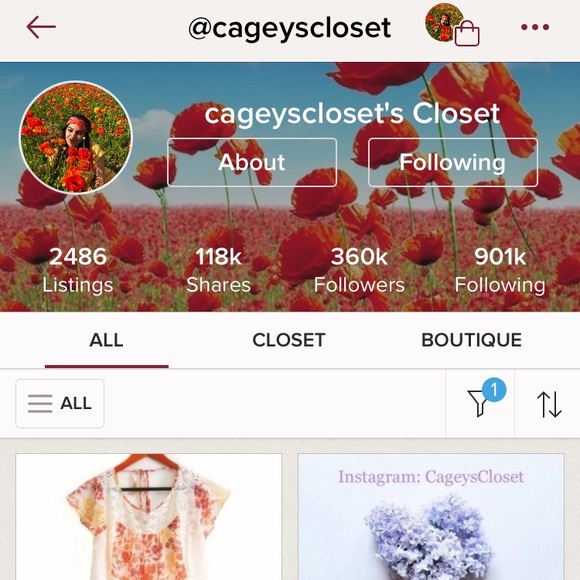
Task: Open the 118k Shares stat
Action: [x=218, y=270]
